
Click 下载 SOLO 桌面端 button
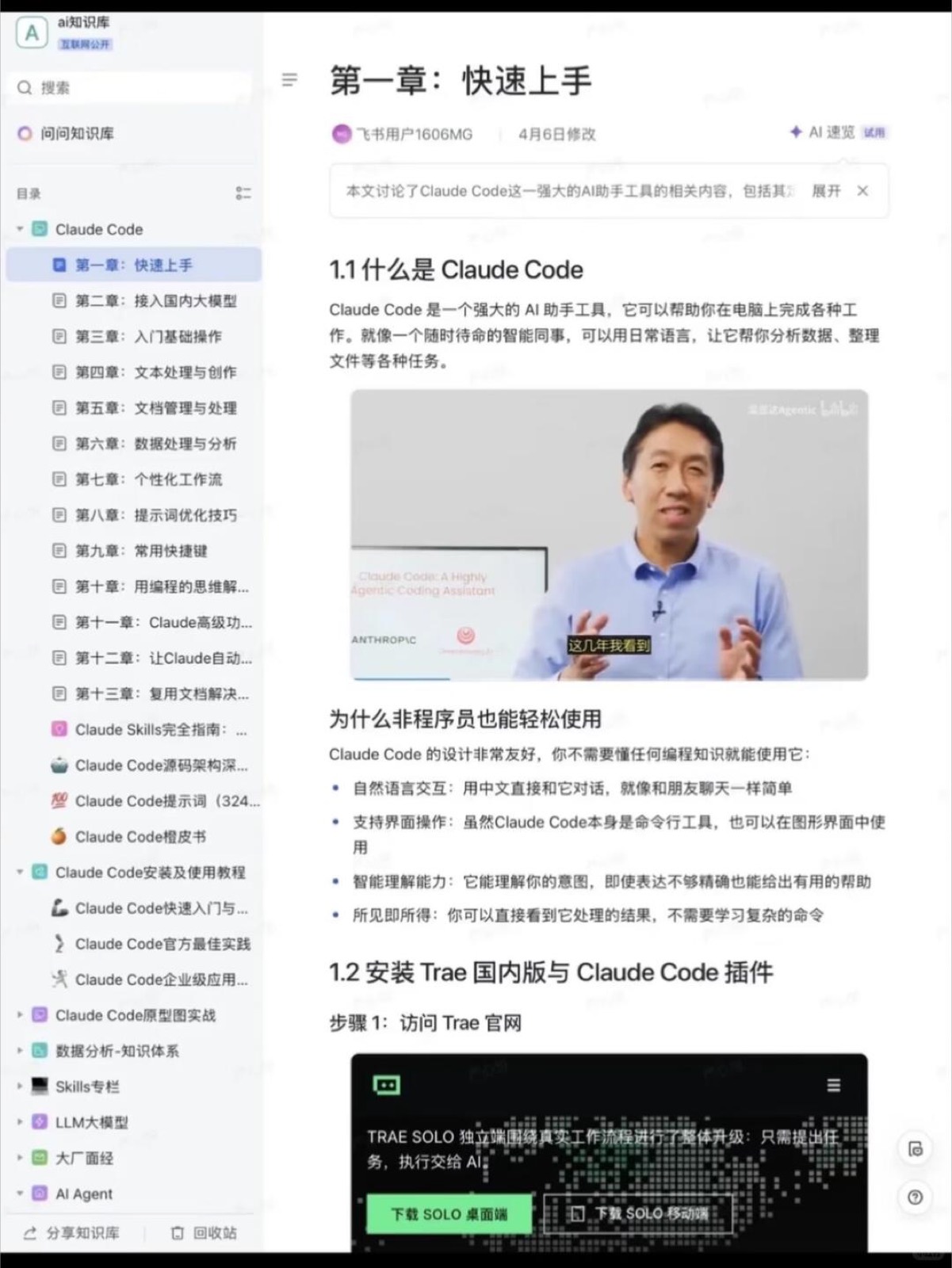[449, 1214]
